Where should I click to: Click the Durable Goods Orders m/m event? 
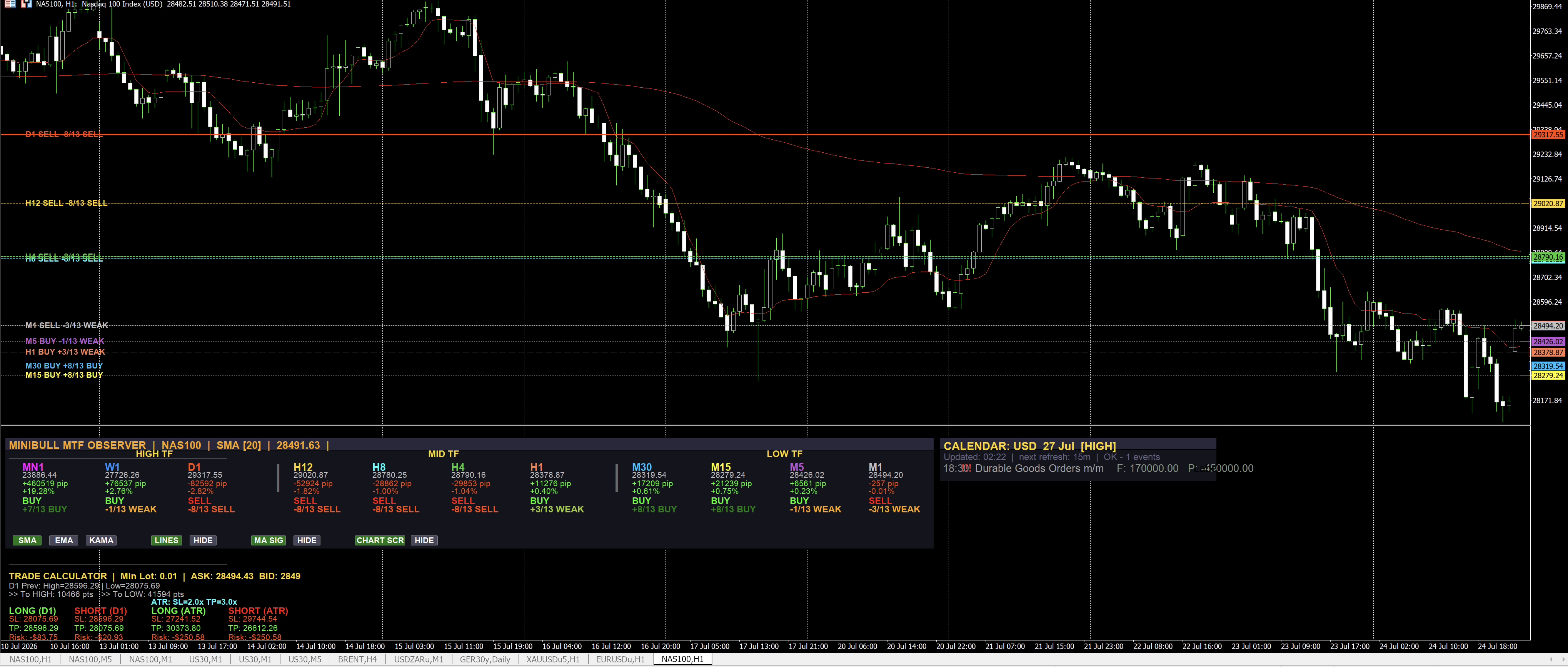(1039, 468)
